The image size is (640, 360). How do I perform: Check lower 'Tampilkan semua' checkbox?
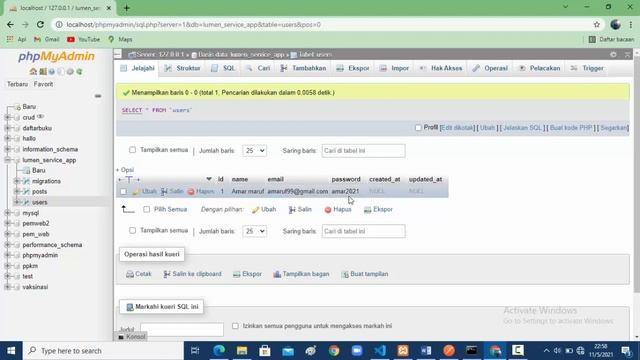point(132,231)
